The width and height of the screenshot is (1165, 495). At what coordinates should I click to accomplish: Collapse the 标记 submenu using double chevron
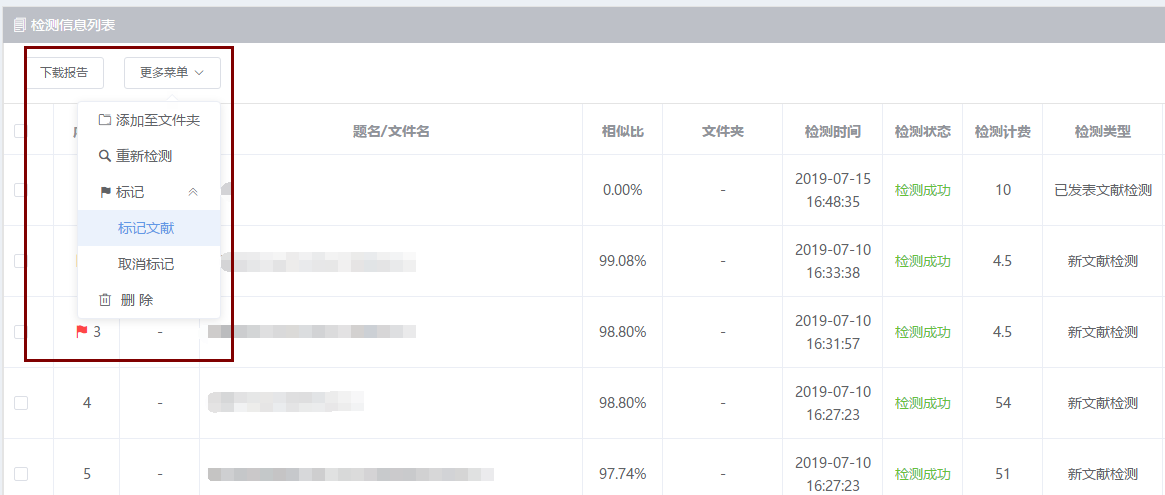pyautogui.click(x=193, y=192)
